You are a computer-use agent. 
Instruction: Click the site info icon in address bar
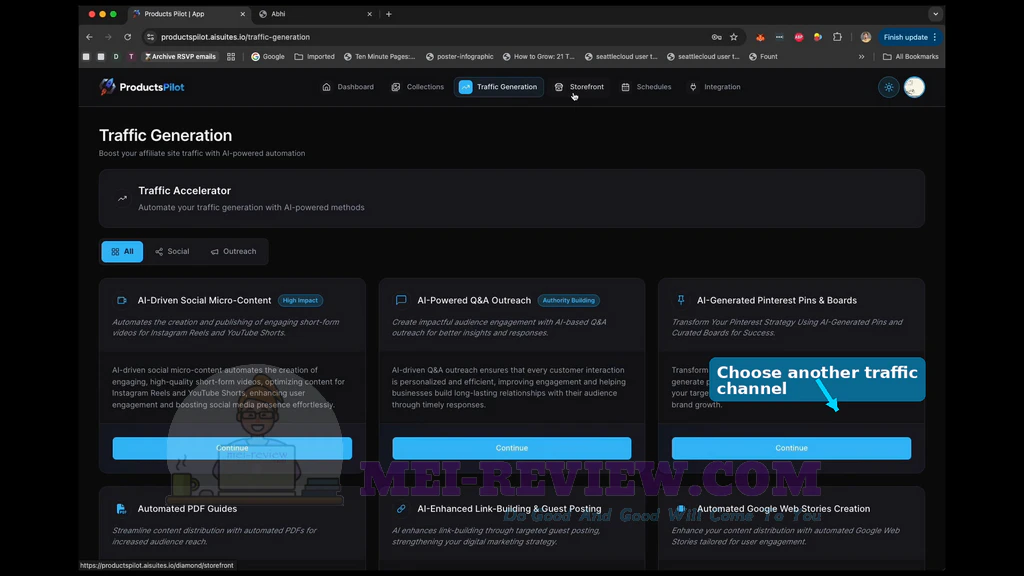click(x=150, y=37)
